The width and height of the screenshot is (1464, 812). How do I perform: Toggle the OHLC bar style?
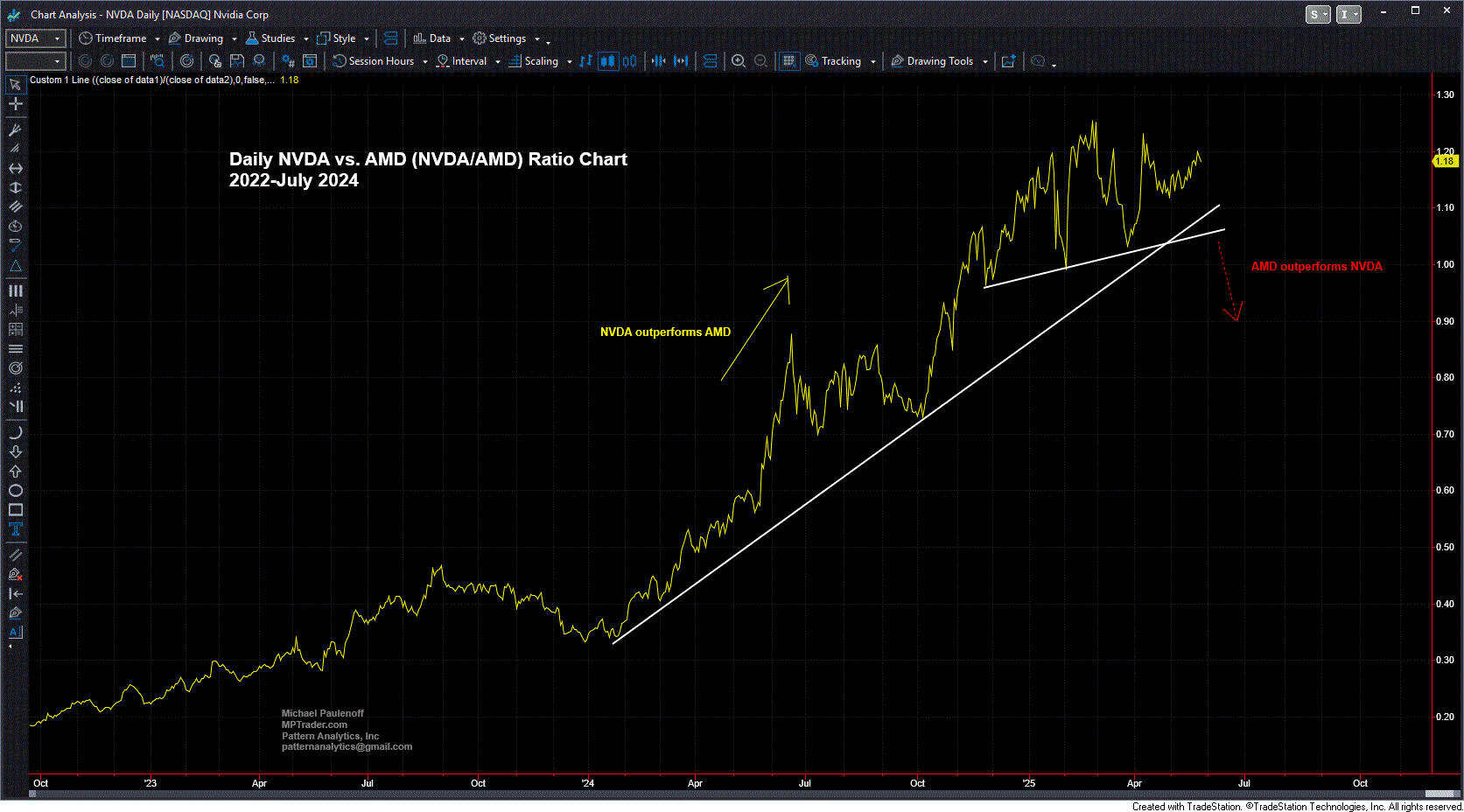pos(585,61)
